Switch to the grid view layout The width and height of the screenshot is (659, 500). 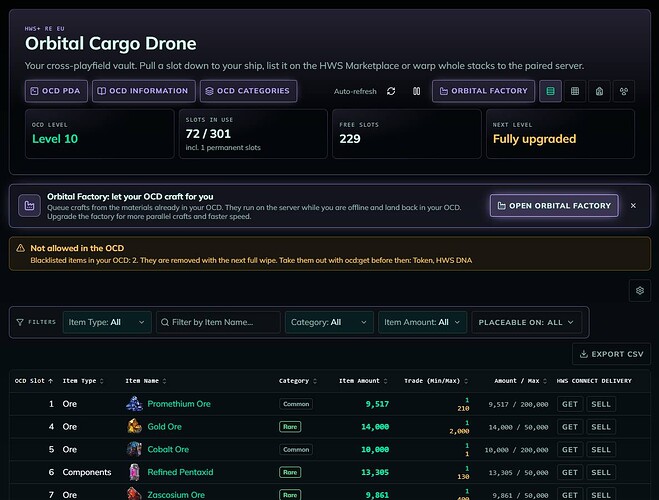575,91
